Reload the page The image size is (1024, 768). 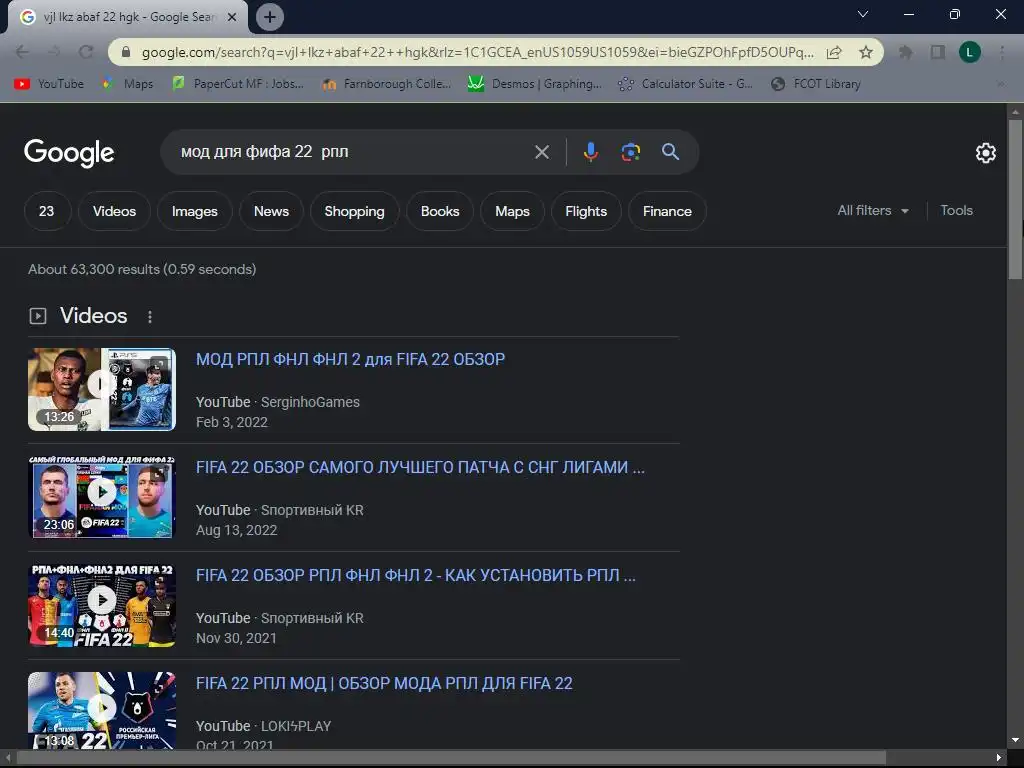(86, 52)
